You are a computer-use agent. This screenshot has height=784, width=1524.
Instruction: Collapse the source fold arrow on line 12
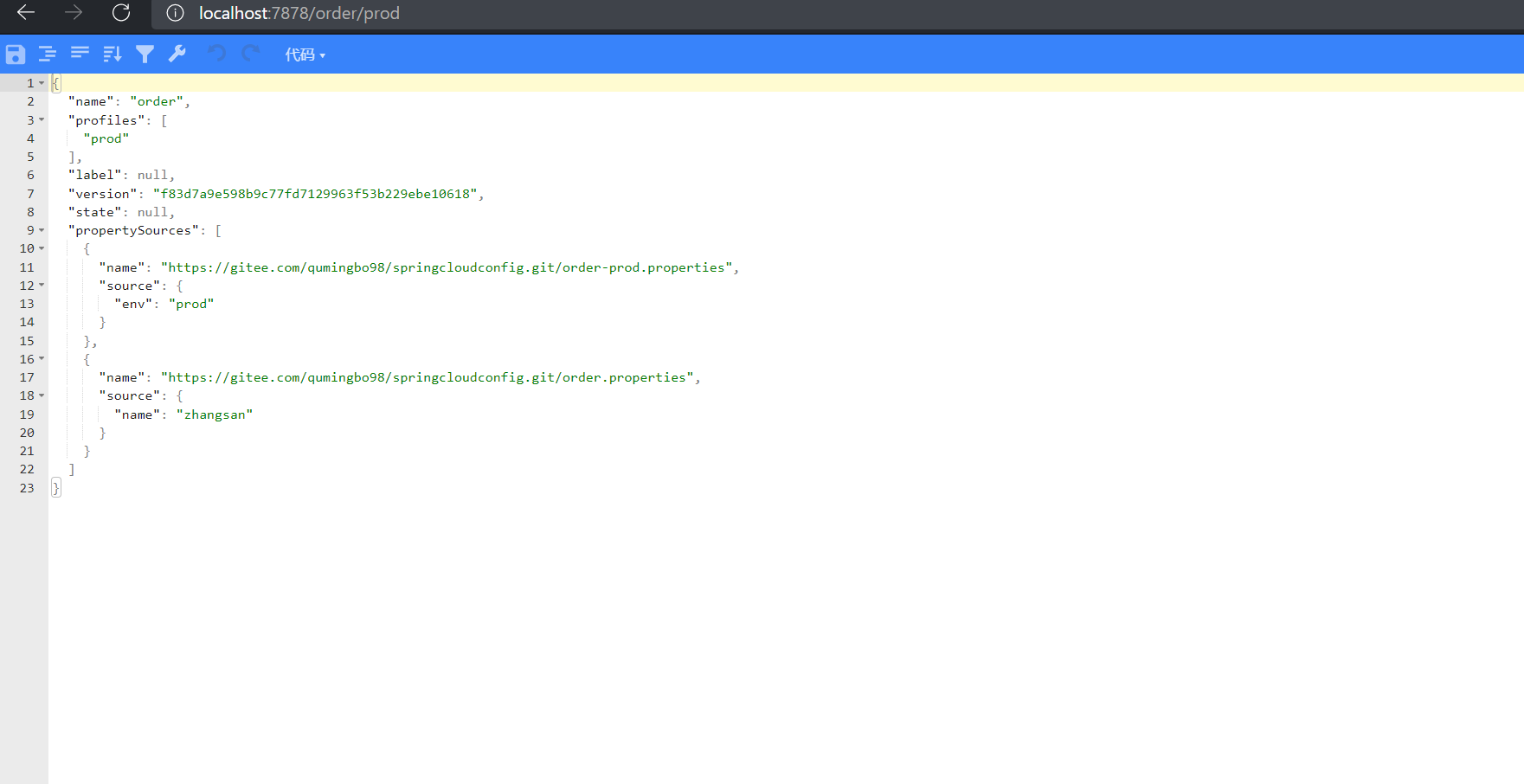point(42,286)
